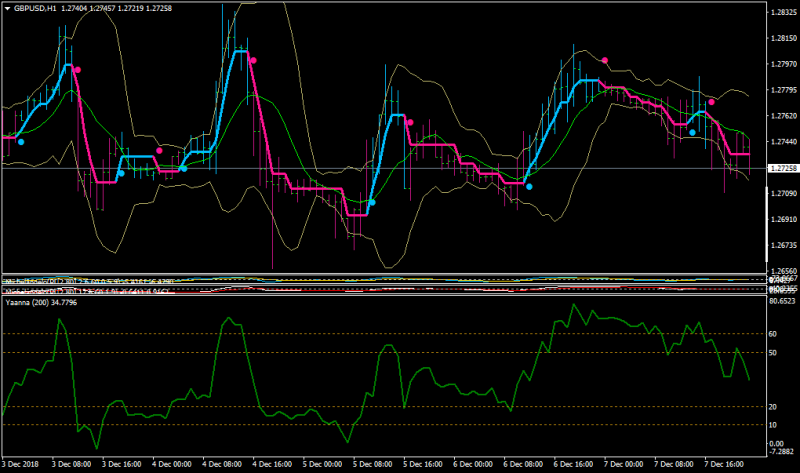Screen dimensions: 800x473
Task: Click the cyan buy dot at 3 Dec 16:00
Action: click(x=121, y=173)
